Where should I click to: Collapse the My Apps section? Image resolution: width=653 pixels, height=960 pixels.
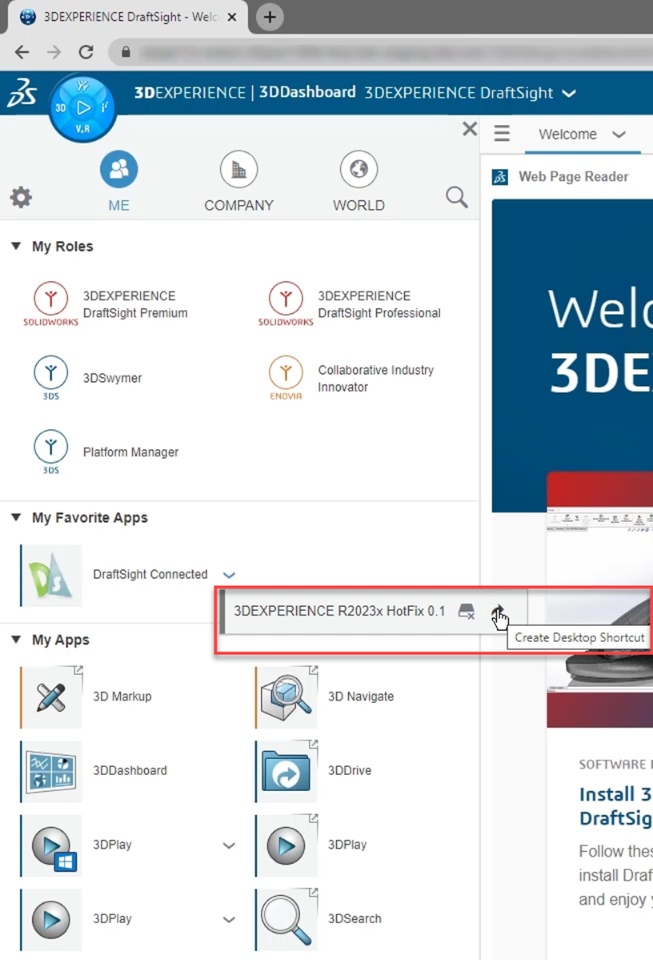(x=16, y=639)
